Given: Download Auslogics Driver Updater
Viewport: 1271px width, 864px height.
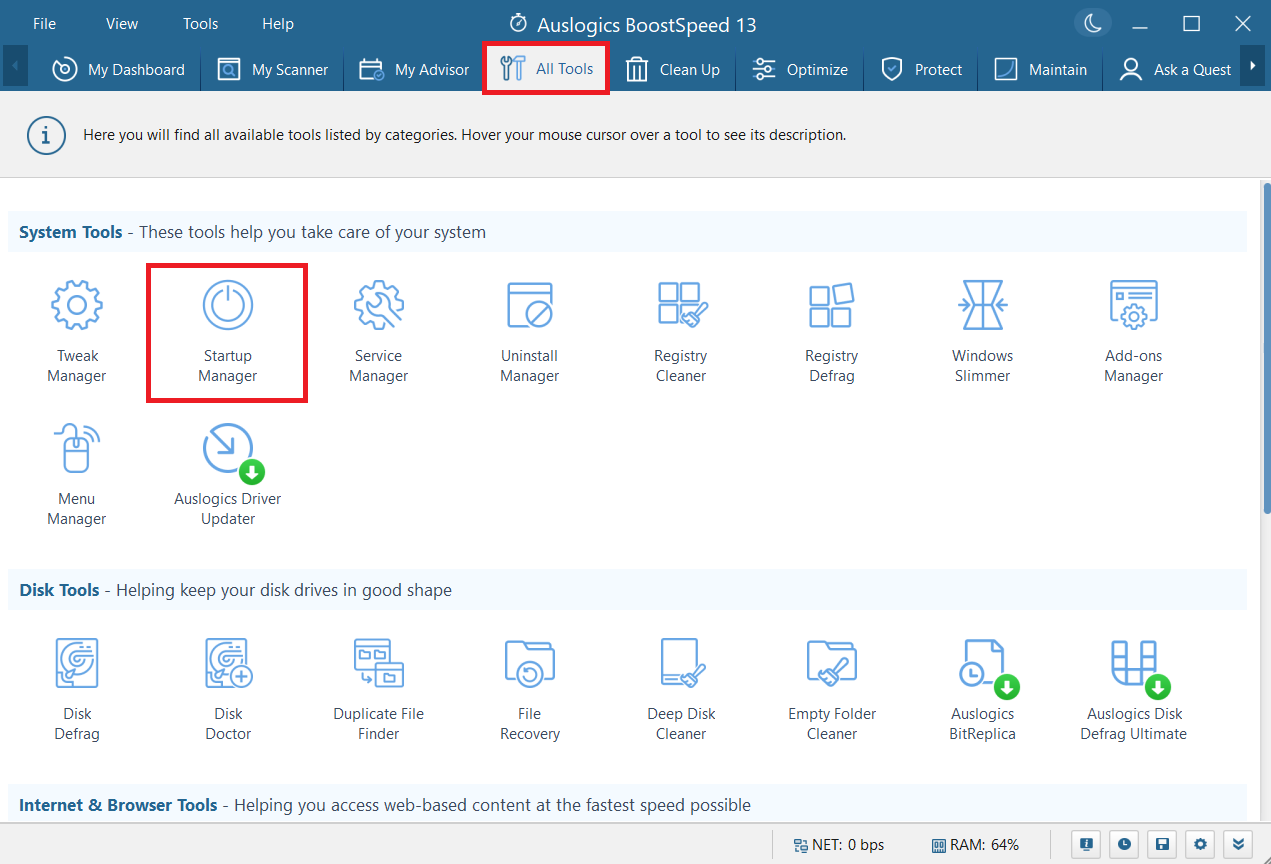Looking at the screenshot, I should (x=228, y=475).
